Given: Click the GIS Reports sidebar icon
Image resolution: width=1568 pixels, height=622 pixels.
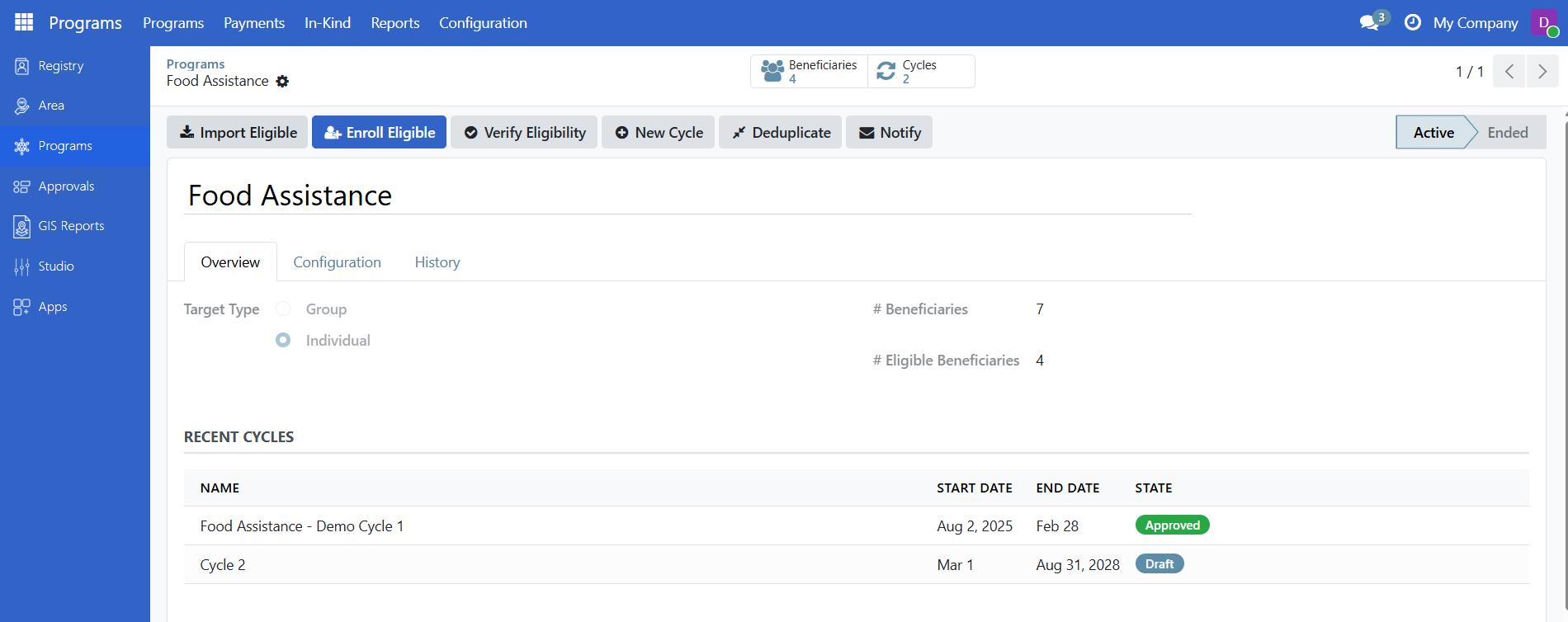Looking at the screenshot, I should 22,226.
